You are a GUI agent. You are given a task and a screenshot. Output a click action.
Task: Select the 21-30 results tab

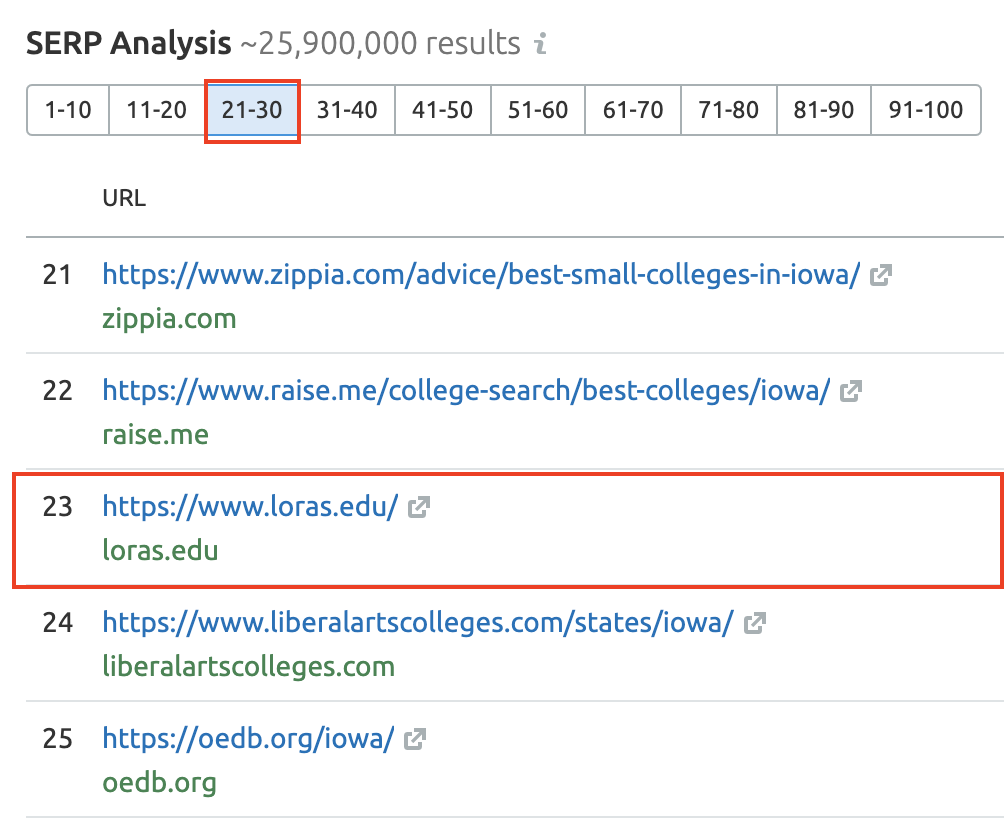click(x=252, y=110)
